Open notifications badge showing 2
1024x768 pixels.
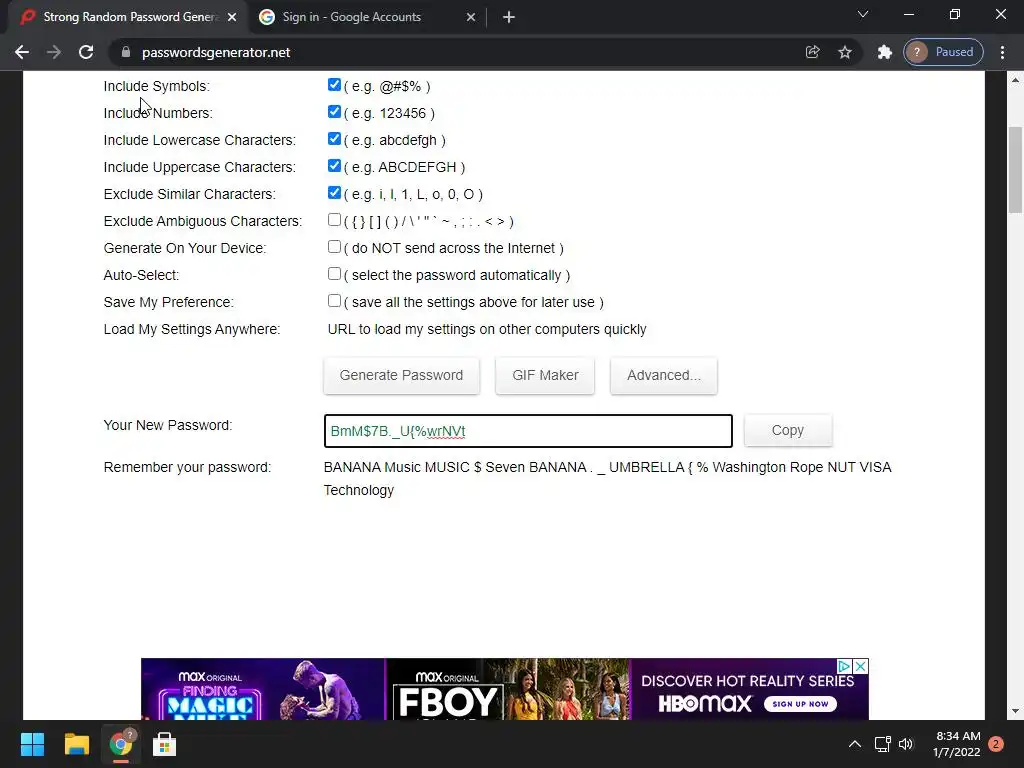[996, 744]
